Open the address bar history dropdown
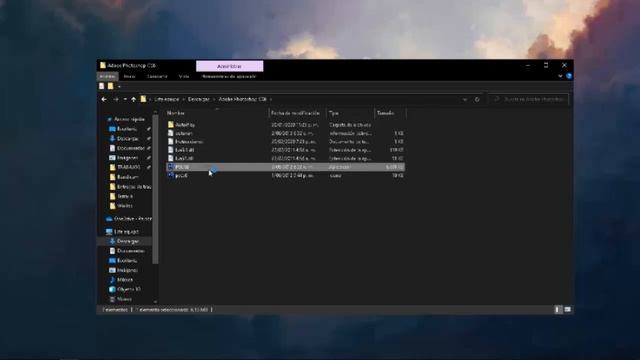Image resolution: width=640 pixels, height=360 pixels. (465, 99)
